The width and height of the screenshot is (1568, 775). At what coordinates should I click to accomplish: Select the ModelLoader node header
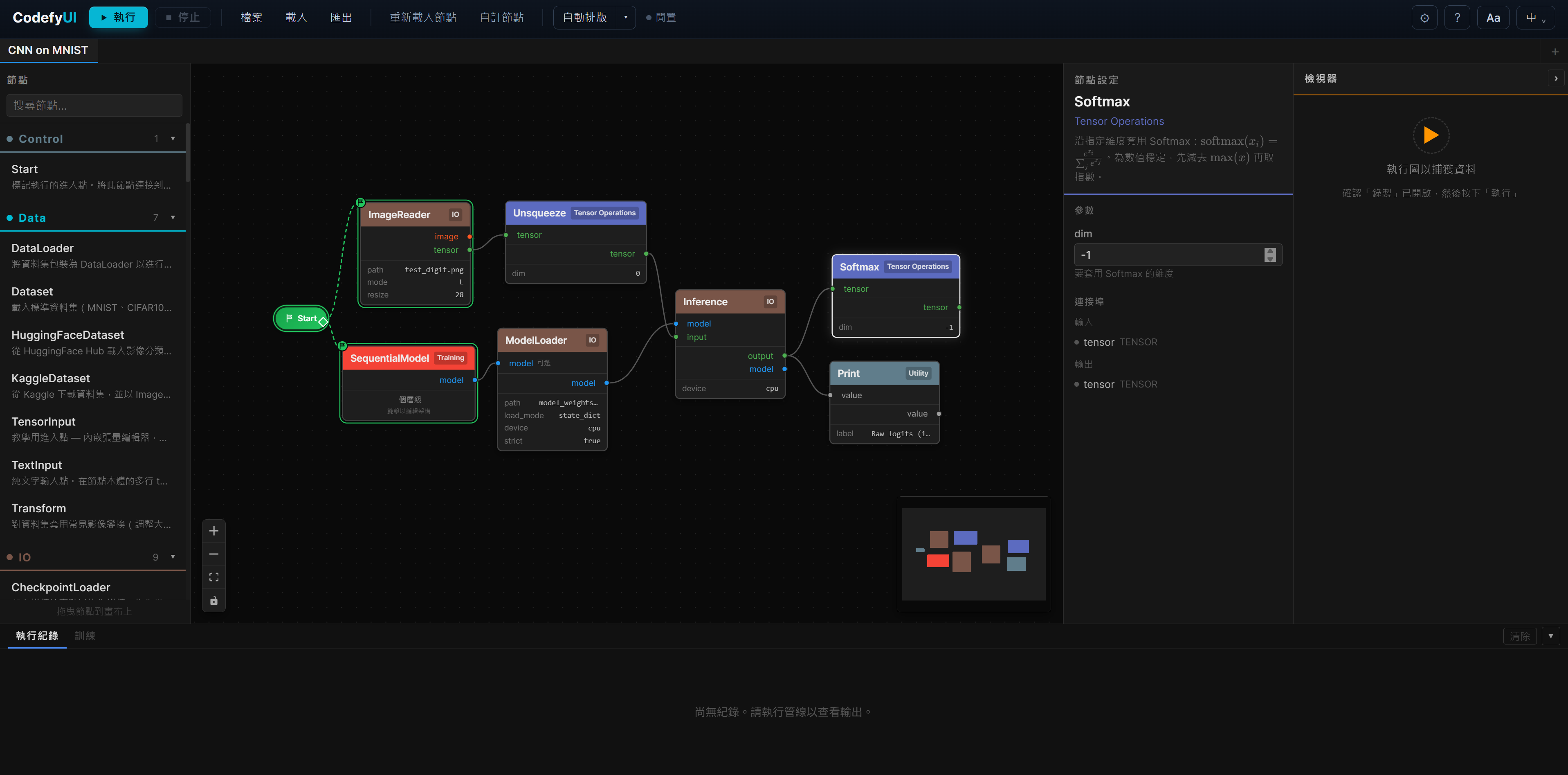pos(552,340)
